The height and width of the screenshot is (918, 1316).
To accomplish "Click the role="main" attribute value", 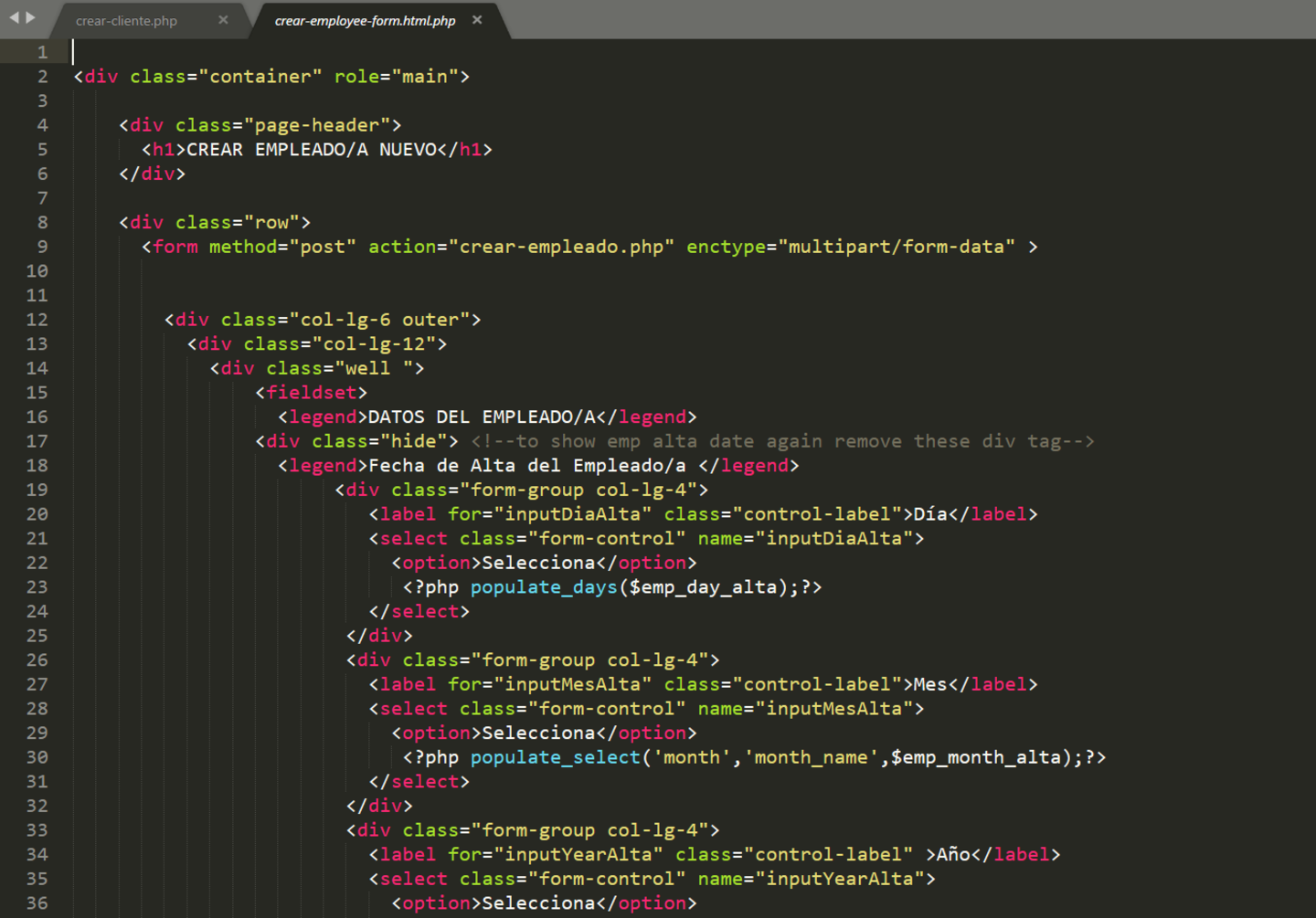I will click(425, 77).
